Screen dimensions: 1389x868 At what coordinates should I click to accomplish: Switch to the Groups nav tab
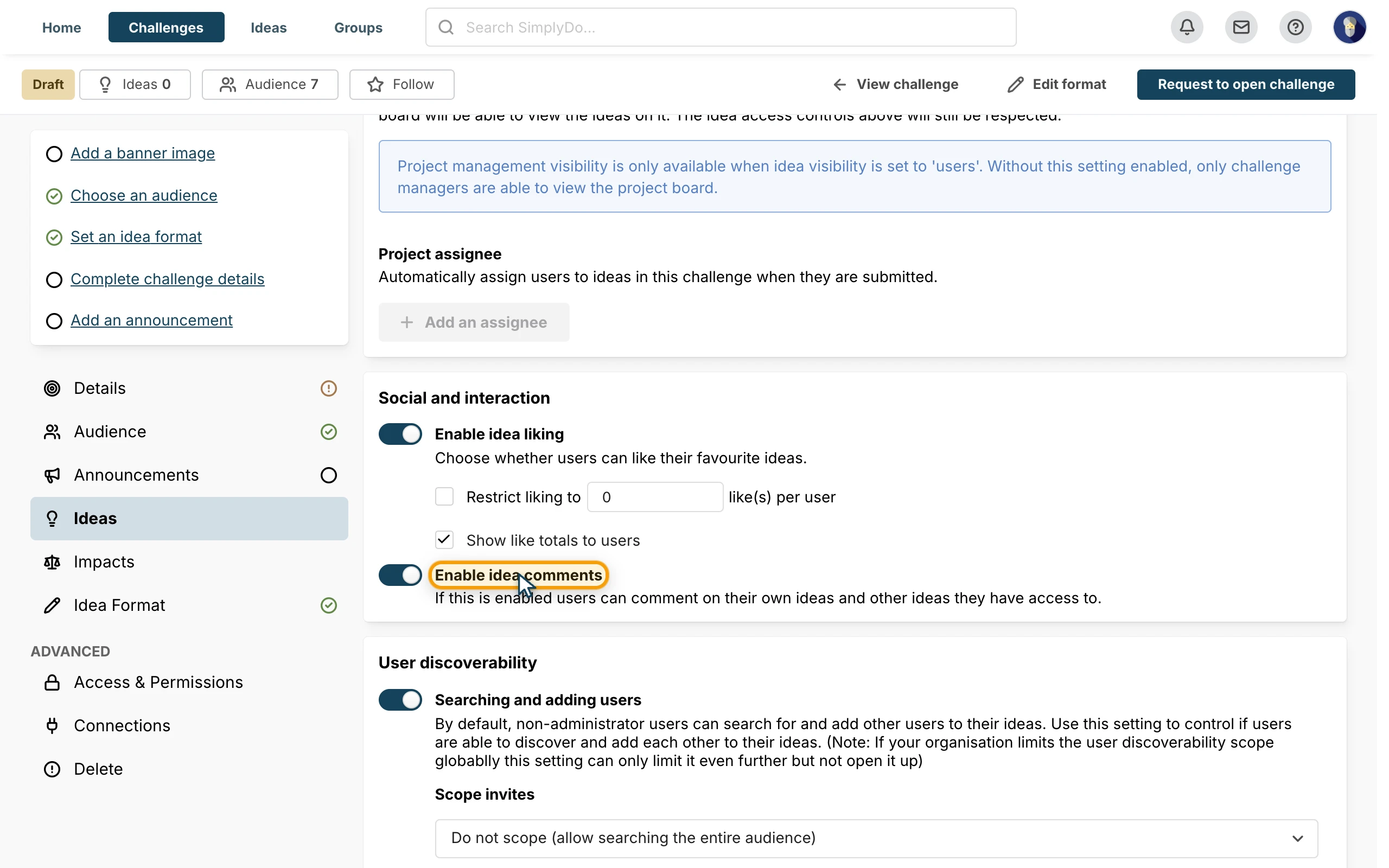pyautogui.click(x=358, y=27)
